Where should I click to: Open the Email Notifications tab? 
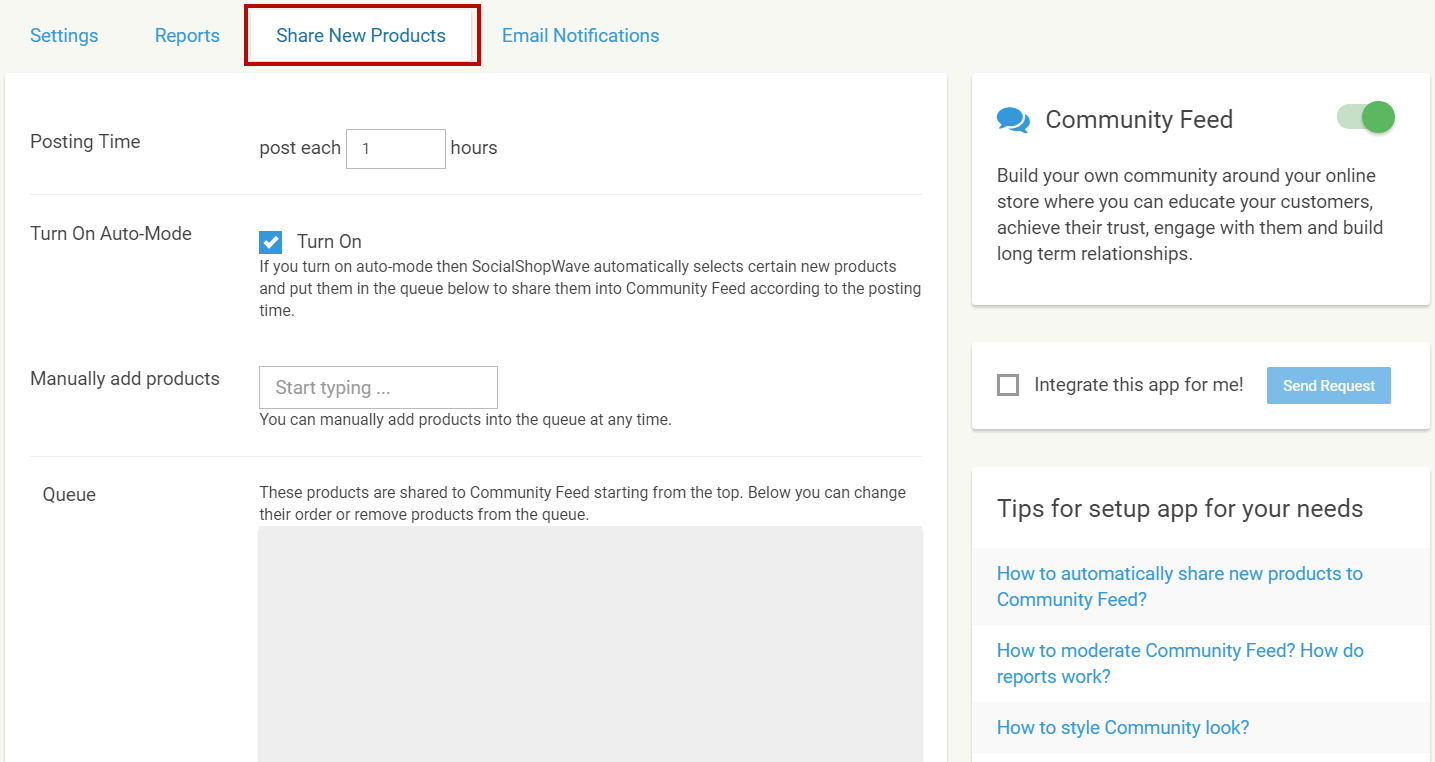click(x=580, y=36)
